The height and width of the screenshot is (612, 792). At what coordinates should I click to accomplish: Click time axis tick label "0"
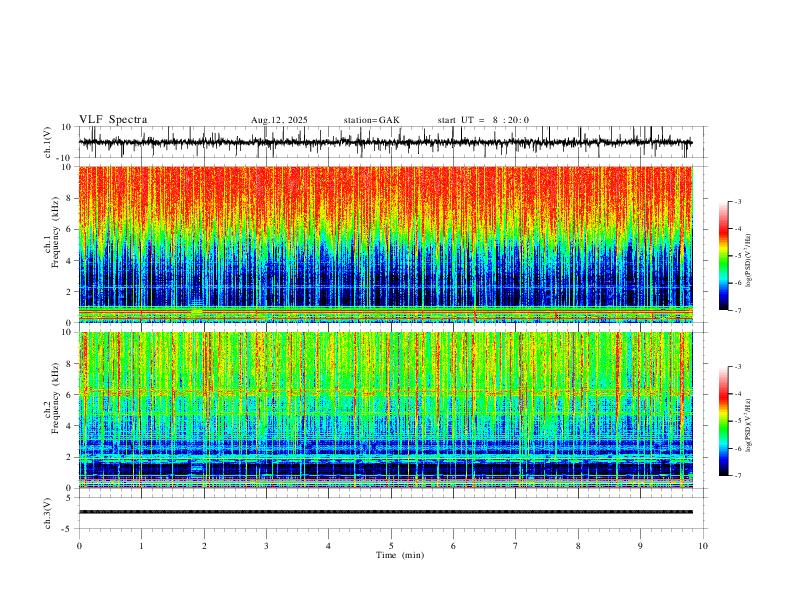point(79,546)
